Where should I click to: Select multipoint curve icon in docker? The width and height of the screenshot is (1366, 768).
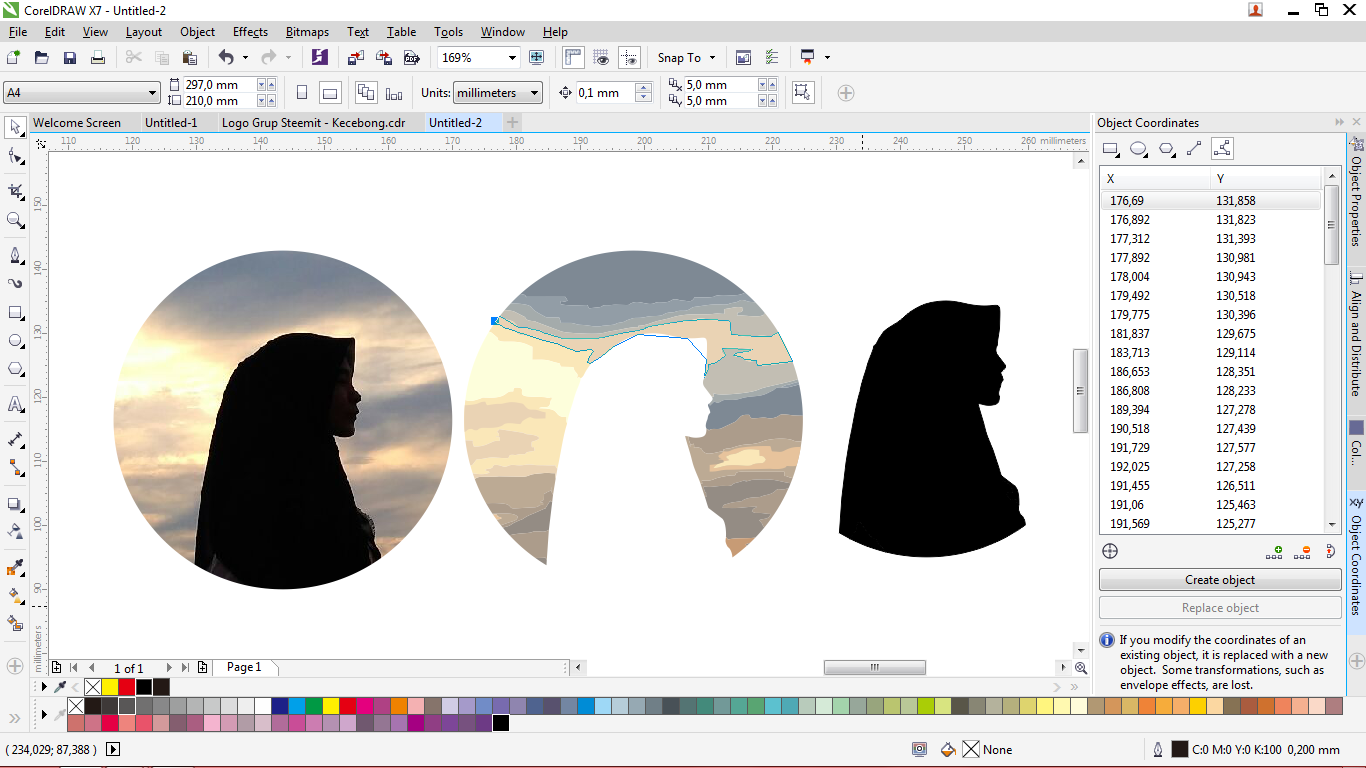tap(1222, 149)
